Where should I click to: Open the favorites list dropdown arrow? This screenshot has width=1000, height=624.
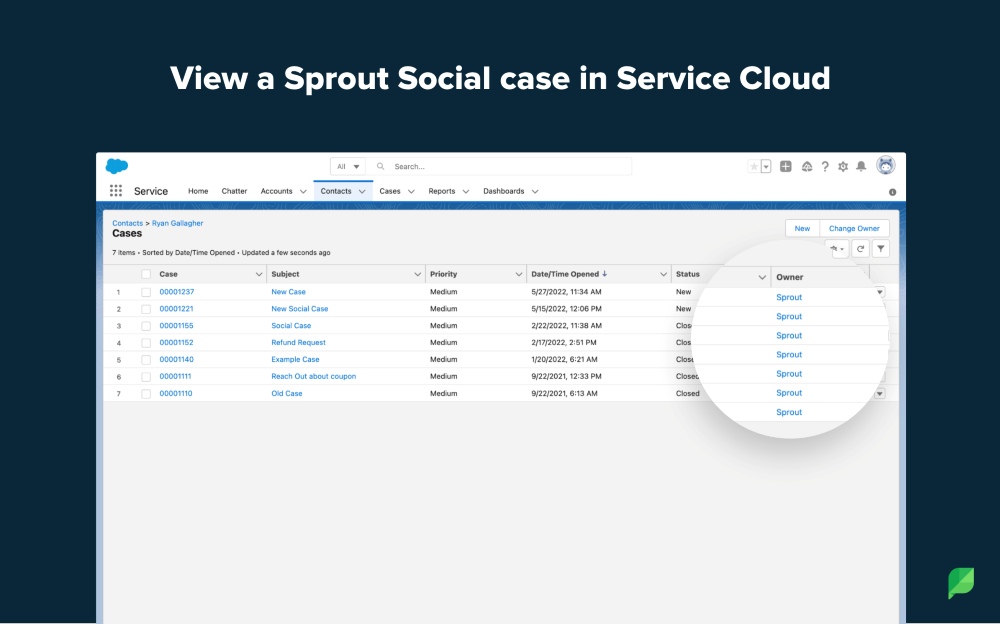766,167
